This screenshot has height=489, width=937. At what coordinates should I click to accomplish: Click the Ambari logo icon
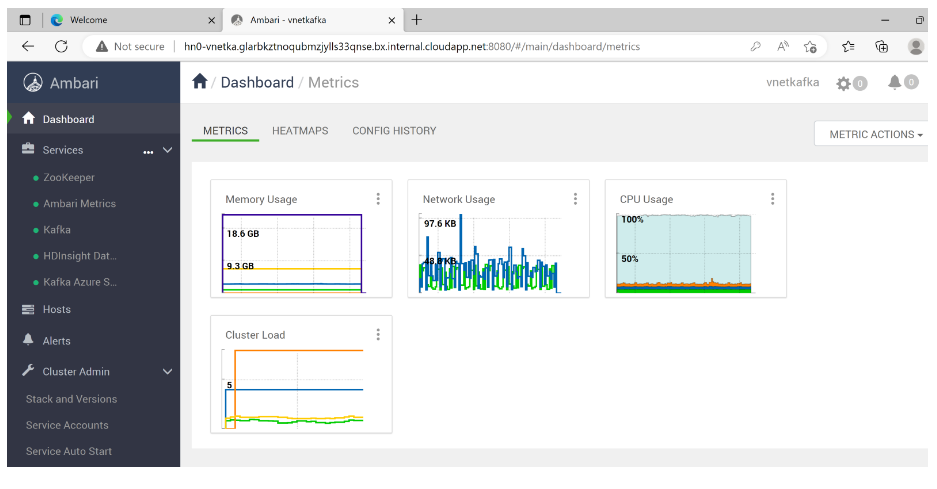[x=33, y=83]
